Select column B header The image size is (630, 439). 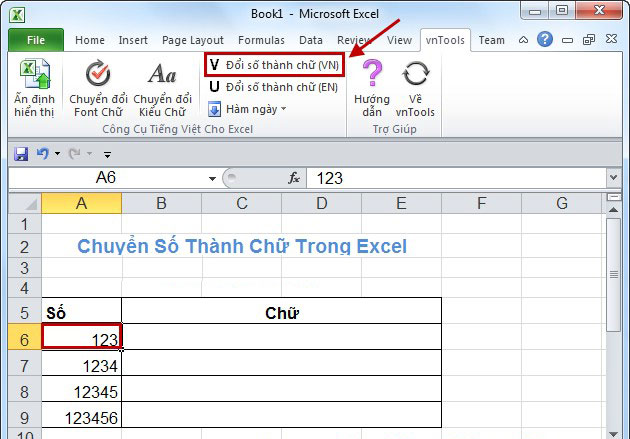tap(161, 203)
